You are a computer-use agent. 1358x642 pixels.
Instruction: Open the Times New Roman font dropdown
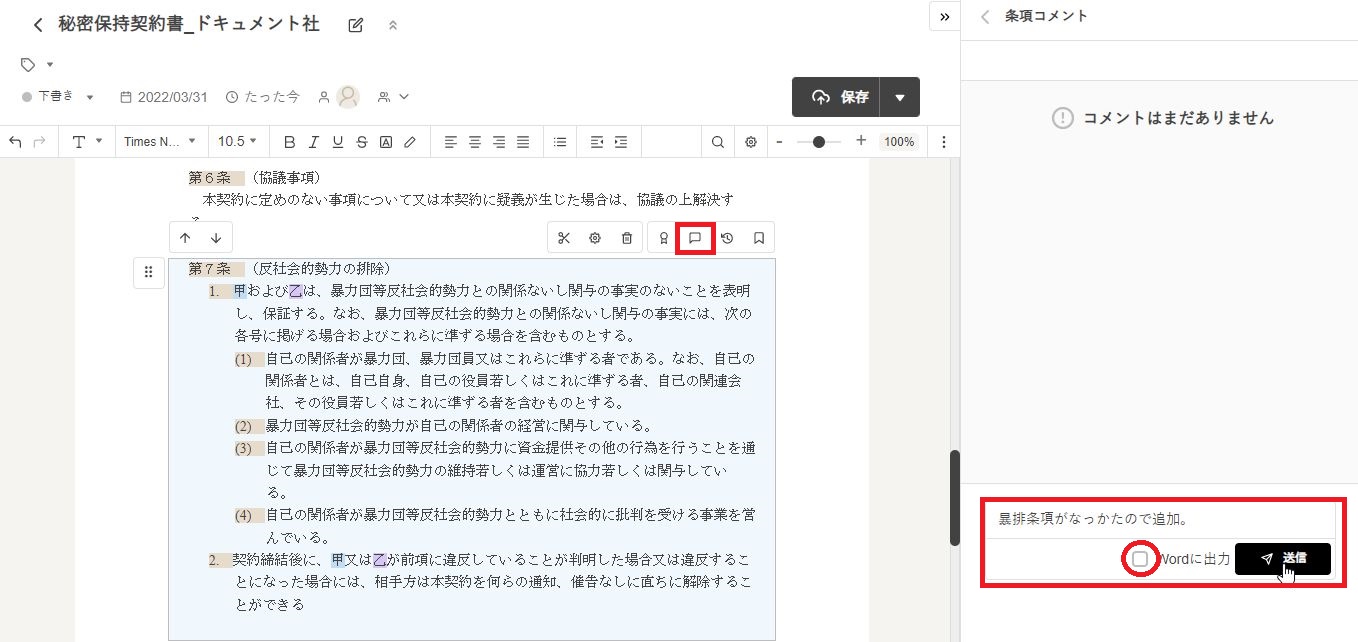point(160,142)
